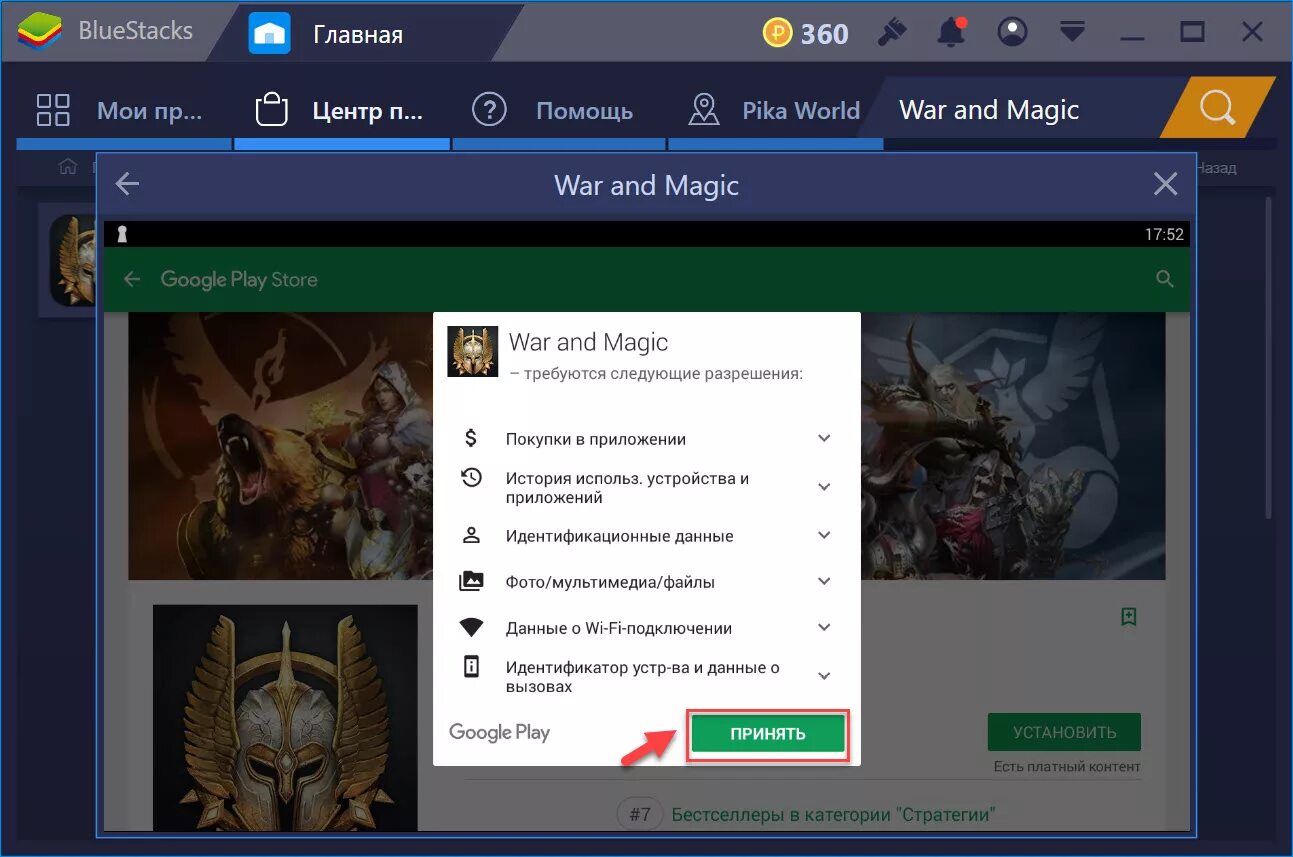Viewport: 1293px width, 857px height.
Task: Expand Фото/мультимедиа/файлы permission
Action: pos(824,581)
